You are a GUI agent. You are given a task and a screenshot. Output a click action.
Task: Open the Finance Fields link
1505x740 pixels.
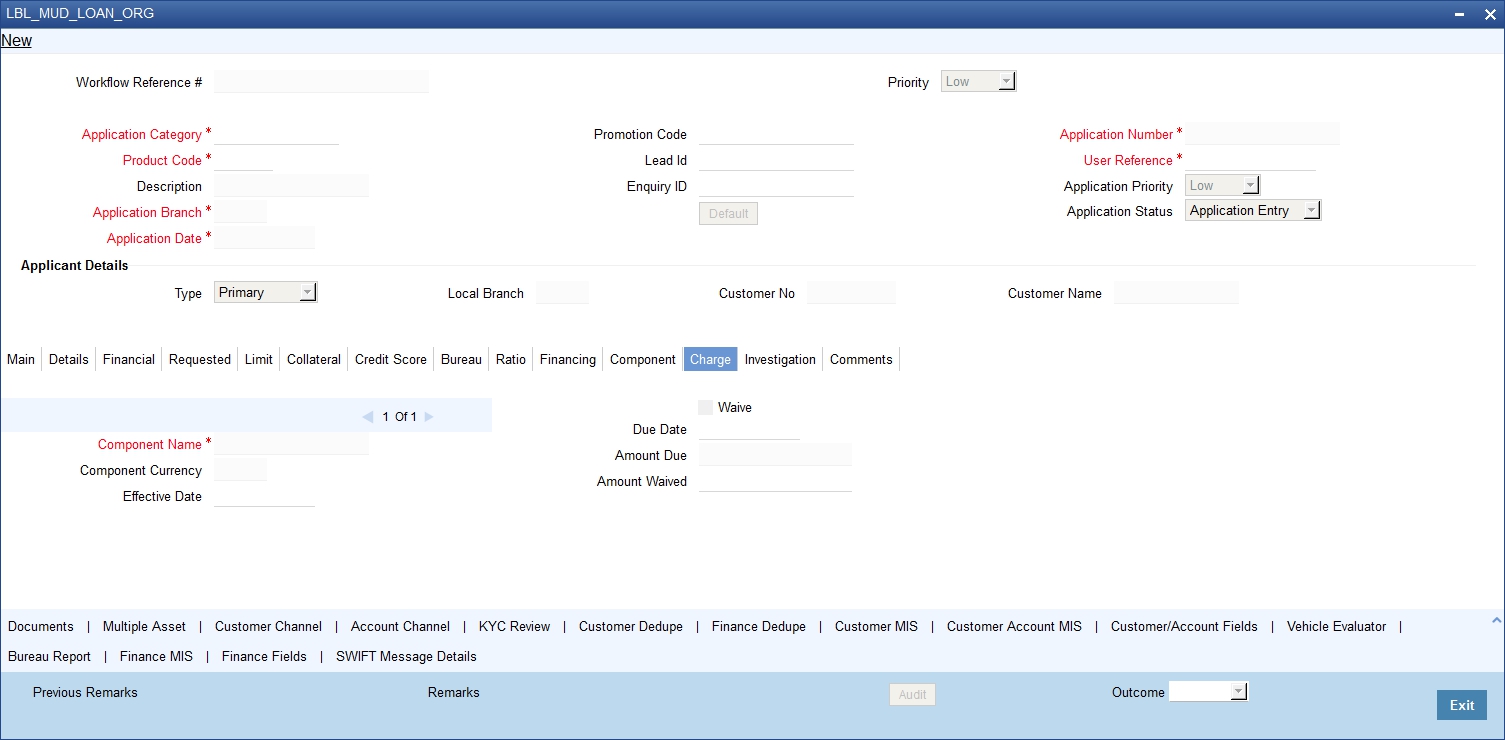click(264, 656)
